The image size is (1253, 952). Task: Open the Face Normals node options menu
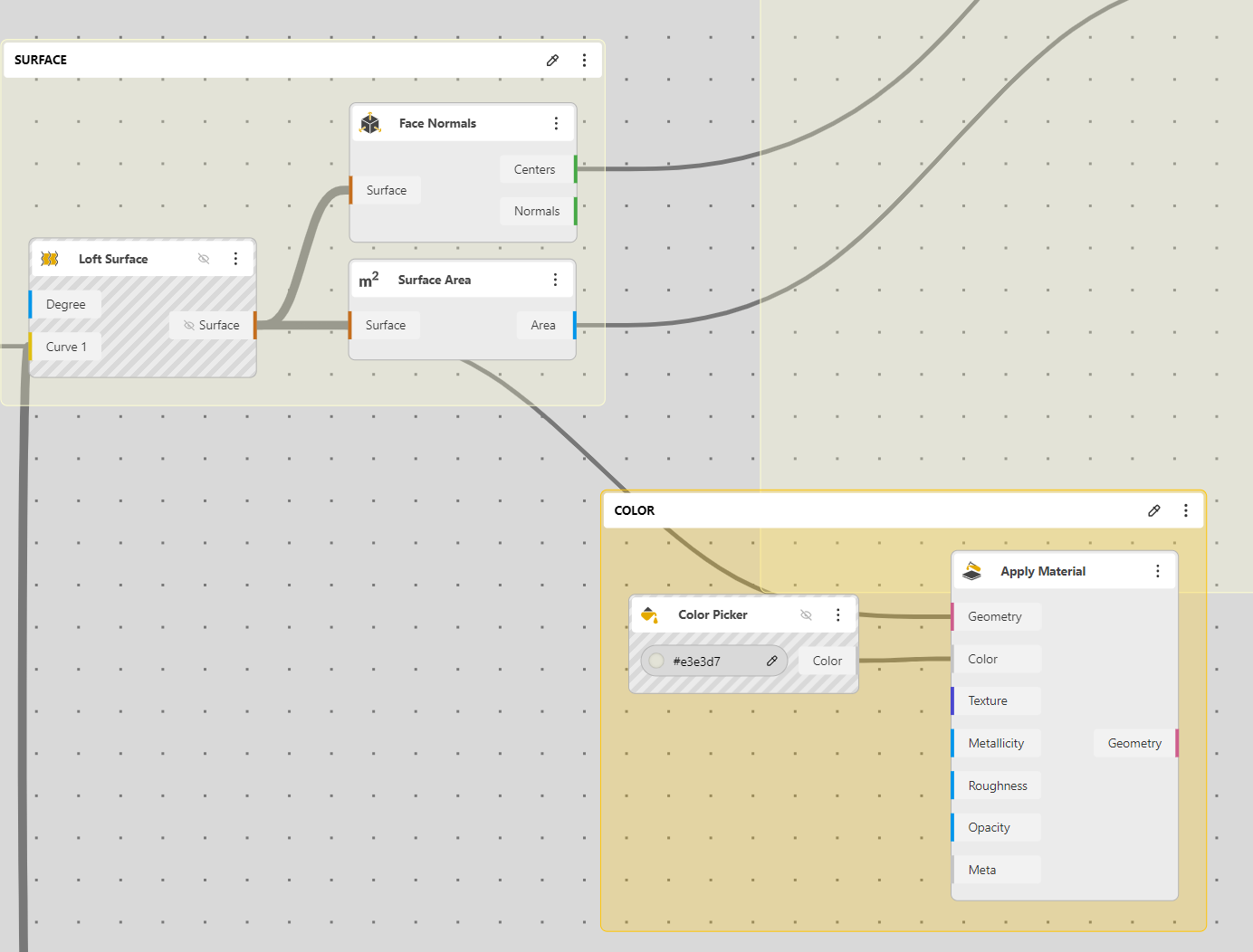[x=556, y=123]
